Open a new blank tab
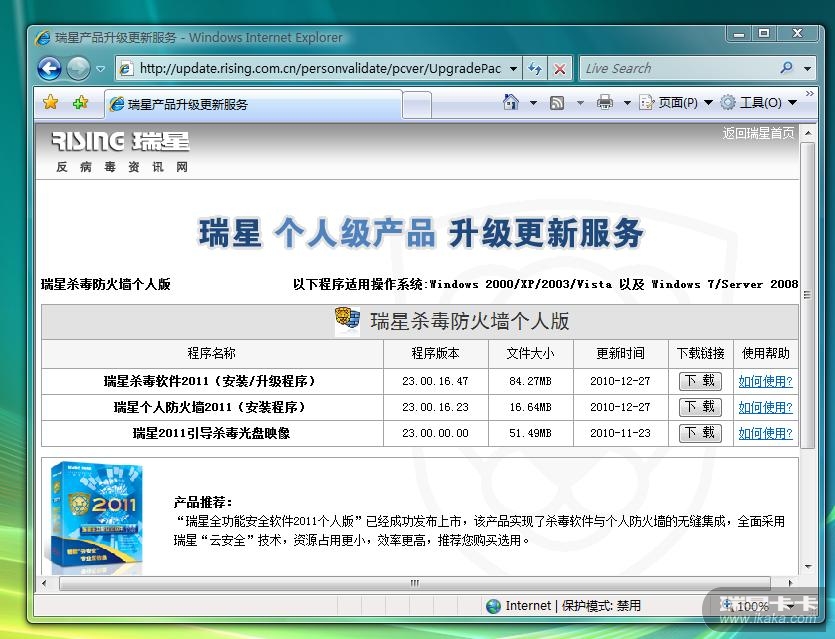This screenshot has width=835, height=639. point(416,104)
